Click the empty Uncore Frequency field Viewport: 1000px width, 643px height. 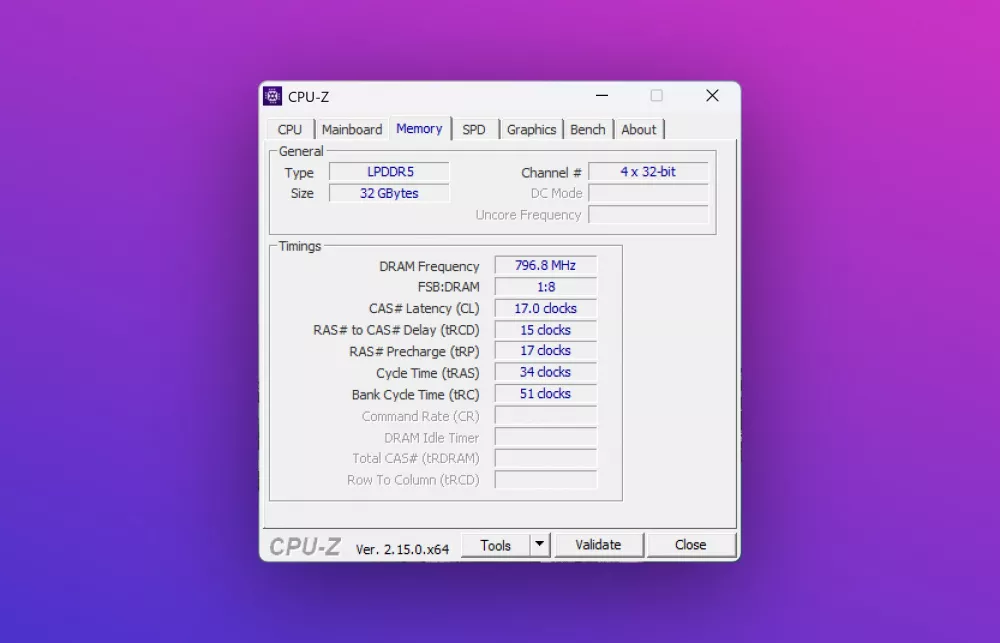648,215
